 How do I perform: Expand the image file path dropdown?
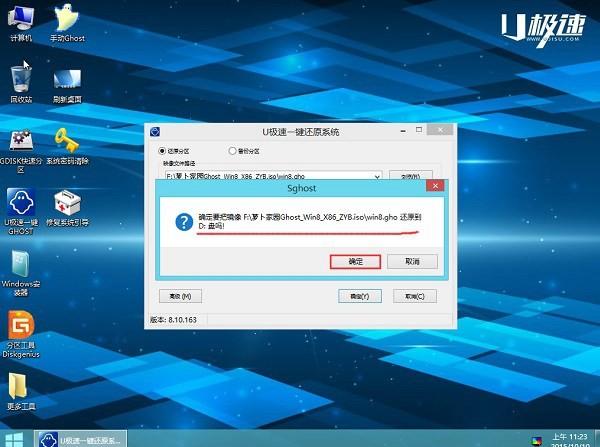pos(377,176)
